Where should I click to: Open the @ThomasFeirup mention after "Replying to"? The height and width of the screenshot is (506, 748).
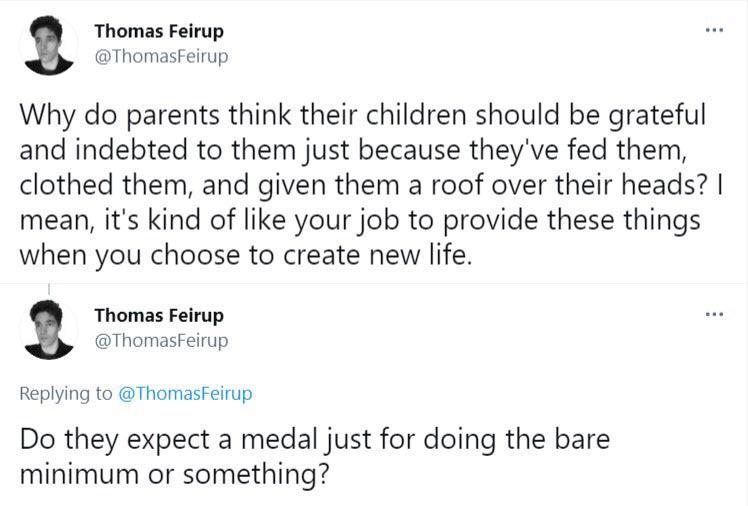coord(185,393)
